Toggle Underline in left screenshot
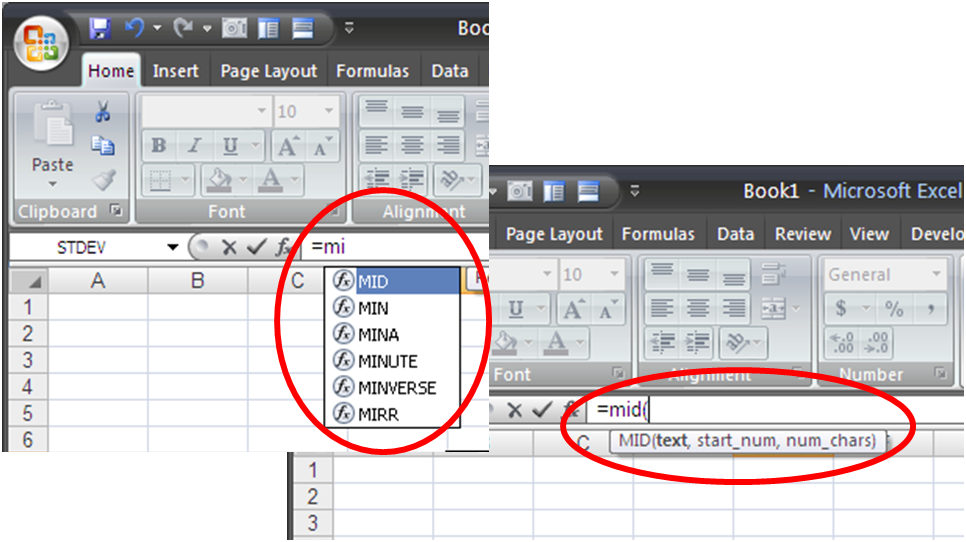966x542 pixels. coord(230,146)
